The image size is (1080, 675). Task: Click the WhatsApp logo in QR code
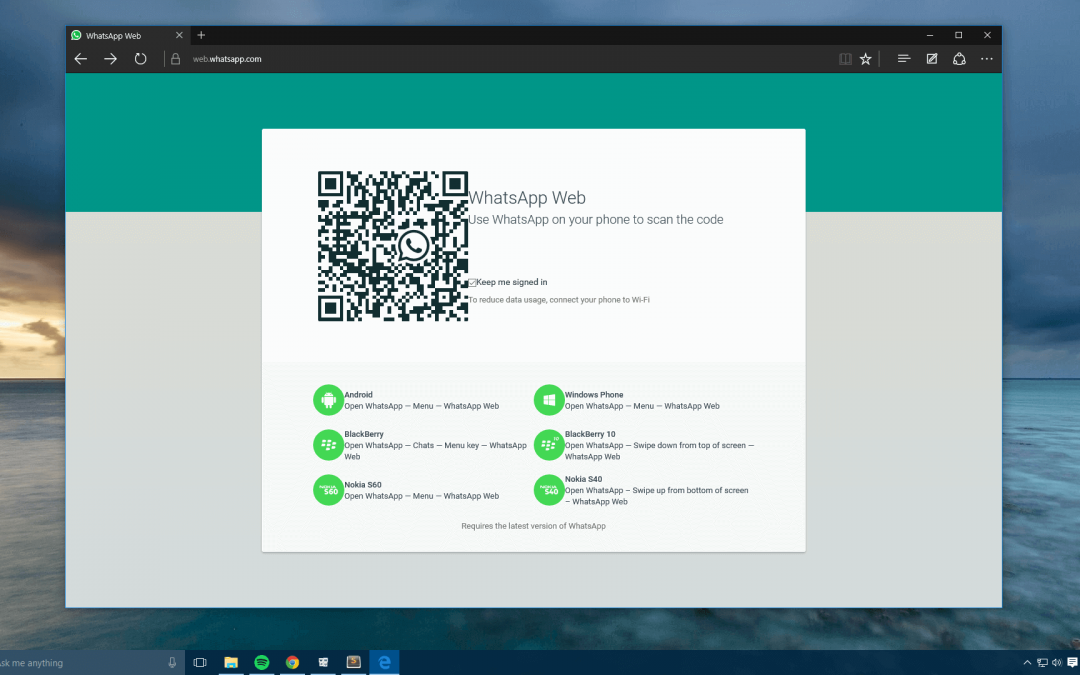point(413,246)
